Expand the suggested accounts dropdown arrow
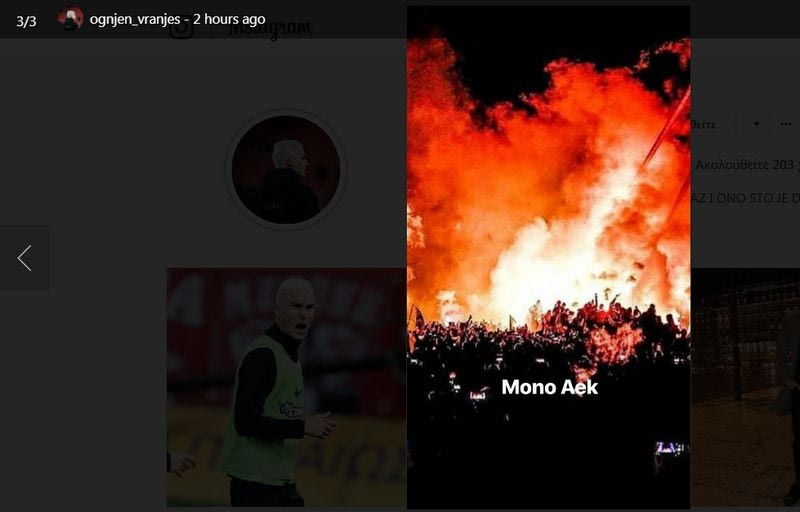This screenshot has height=512, width=800. tap(757, 124)
